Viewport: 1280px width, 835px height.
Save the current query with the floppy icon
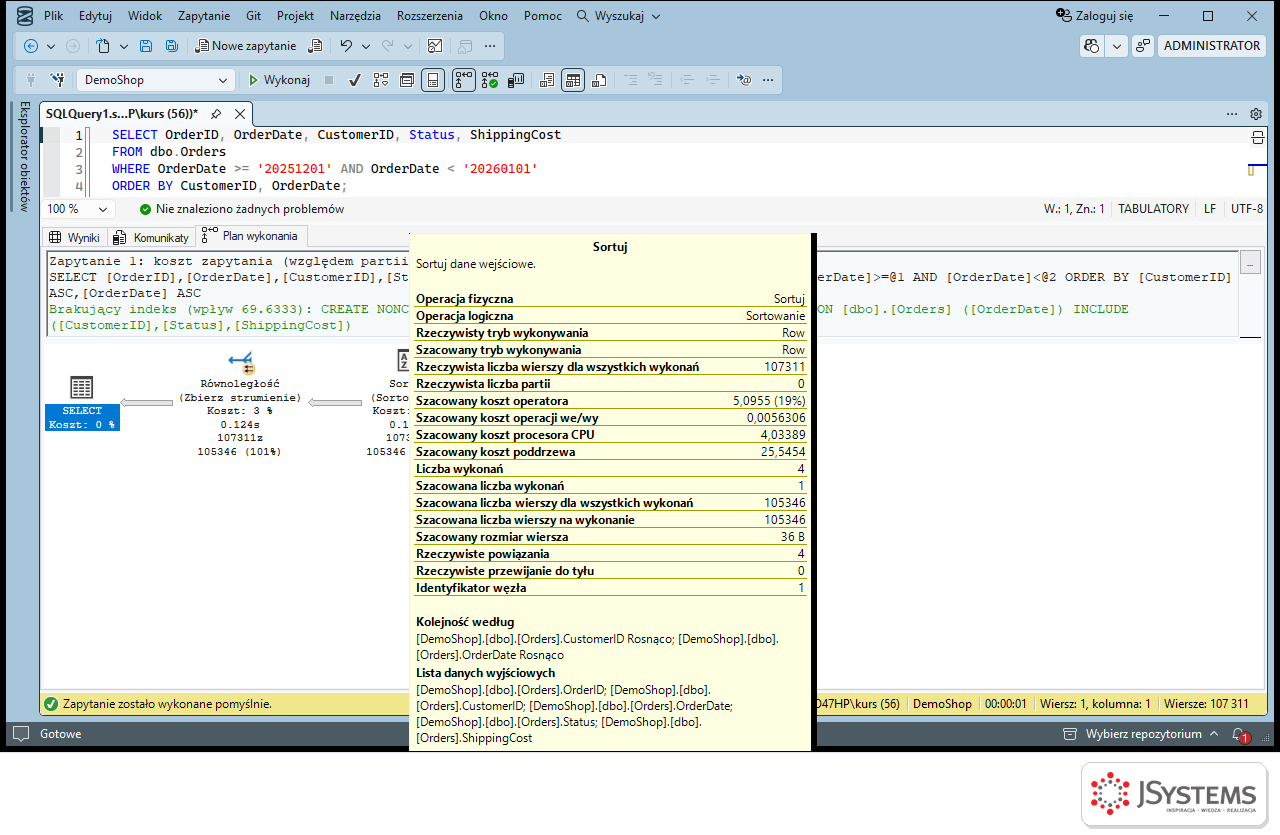[146, 46]
